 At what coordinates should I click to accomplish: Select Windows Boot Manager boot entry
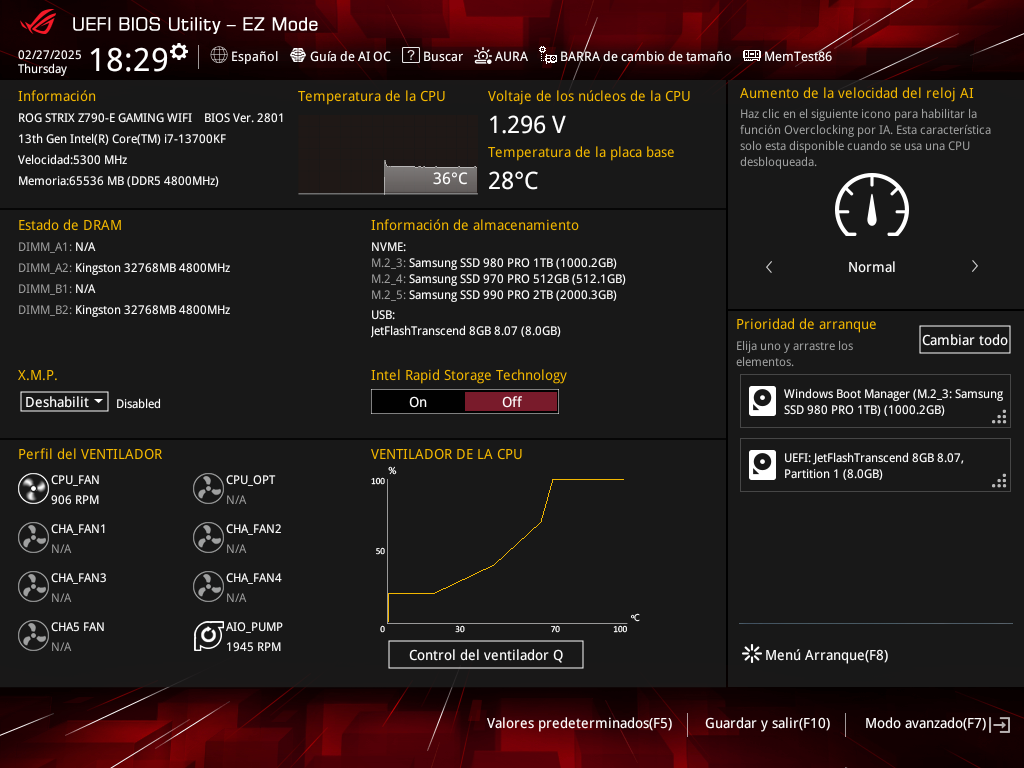[875, 402]
